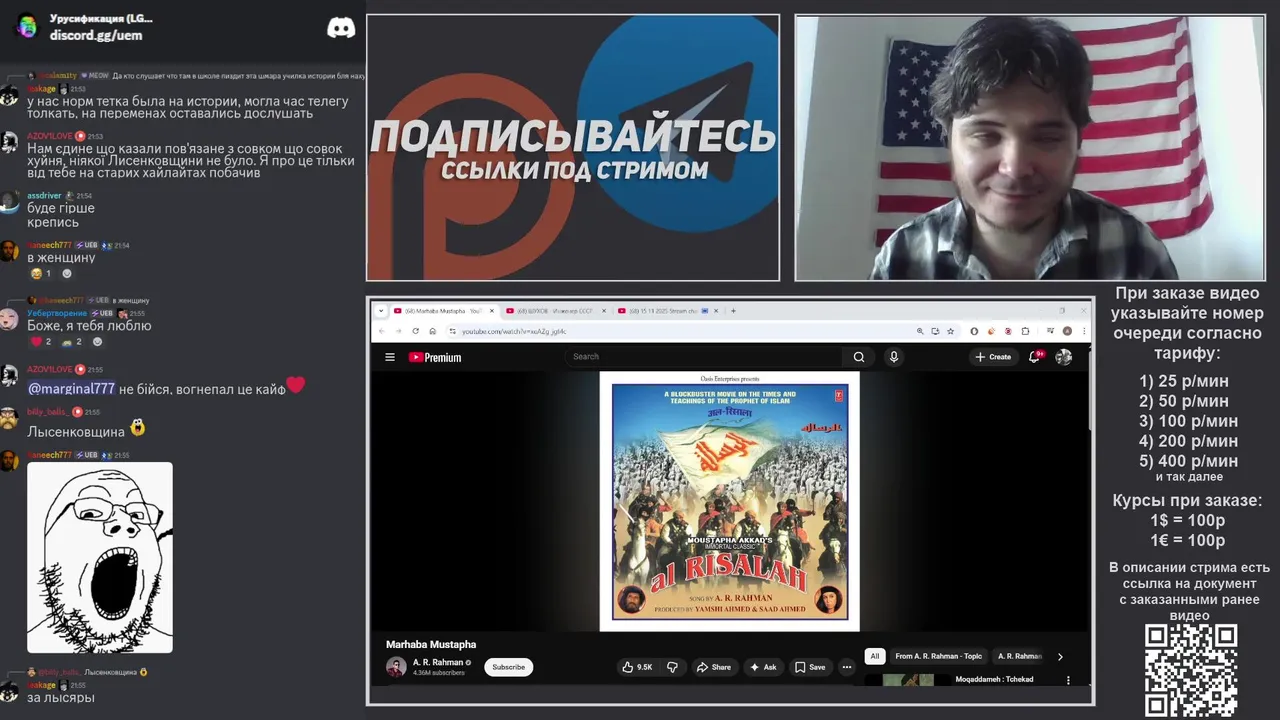Open new browser tab with plus
1280x720 pixels.
click(x=733, y=311)
